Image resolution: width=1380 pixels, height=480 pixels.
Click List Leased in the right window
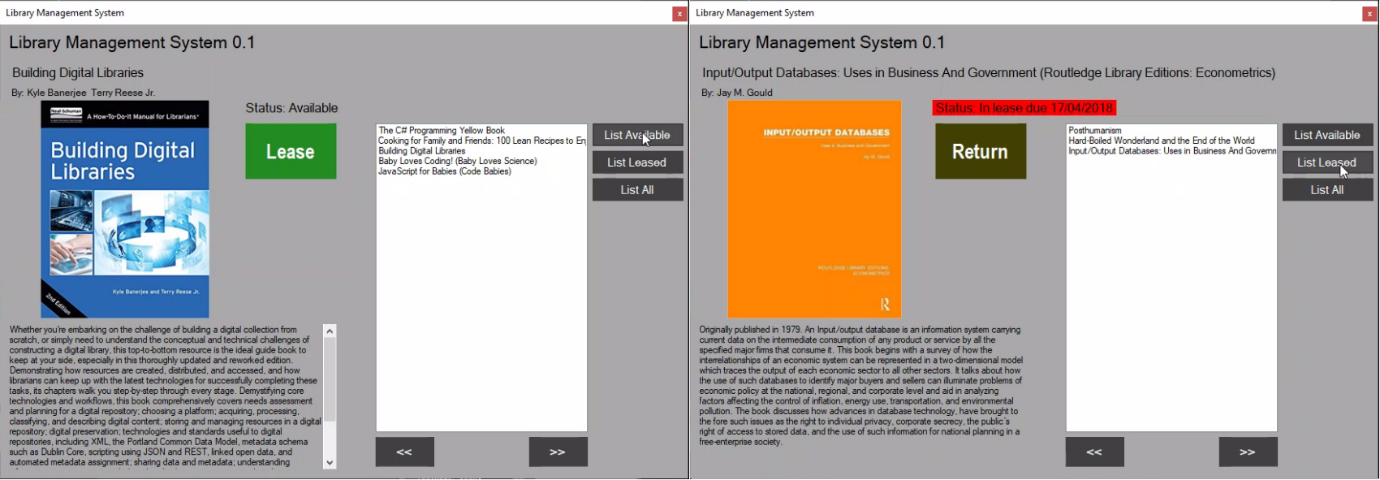click(1328, 162)
